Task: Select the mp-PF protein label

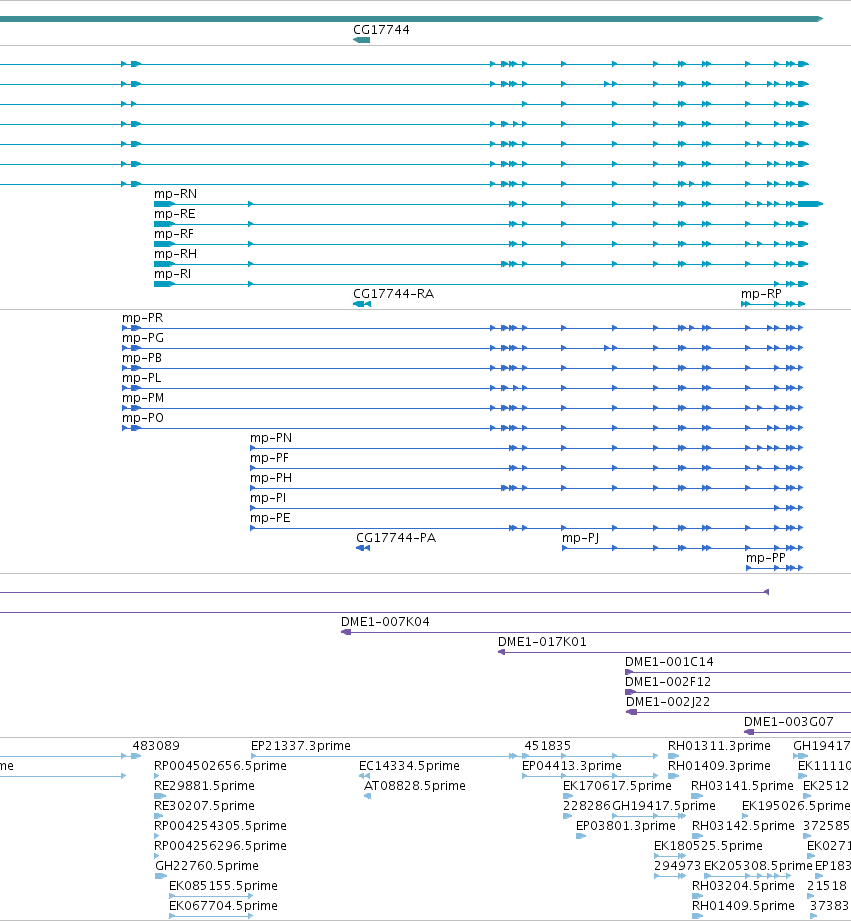Action: [x=270, y=458]
